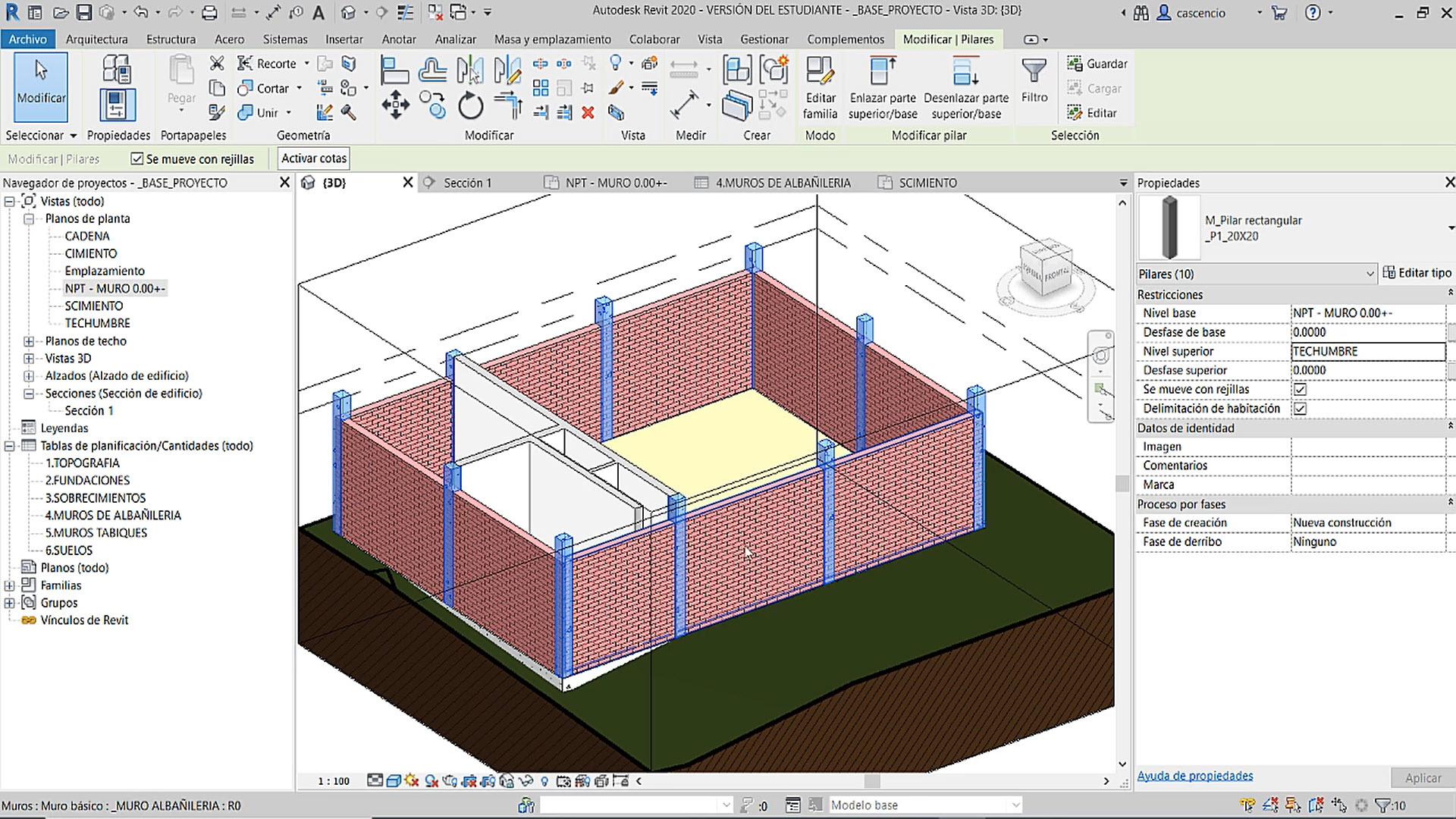
Task: Click the shadows toggle on view control bar
Action: click(x=412, y=780)
